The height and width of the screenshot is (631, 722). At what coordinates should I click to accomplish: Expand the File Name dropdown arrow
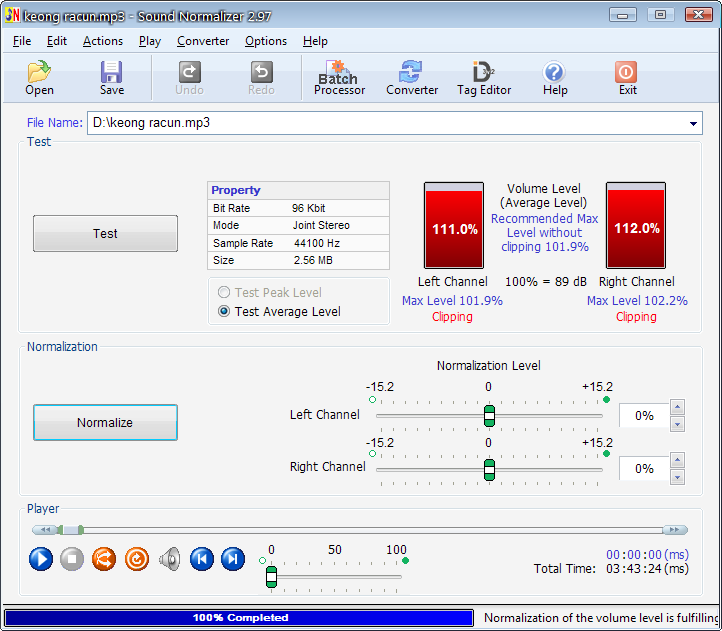(x=693, y=123)
